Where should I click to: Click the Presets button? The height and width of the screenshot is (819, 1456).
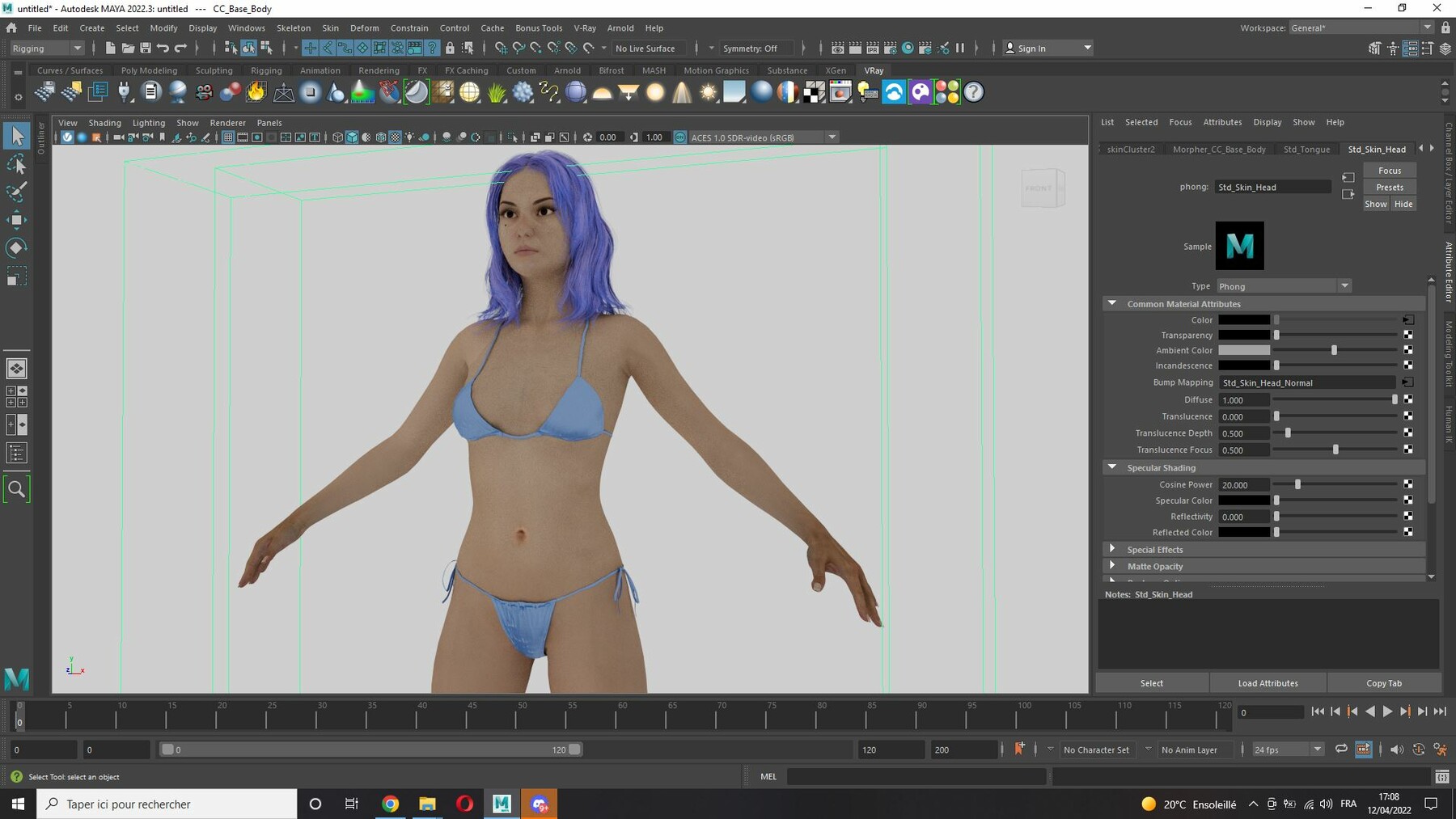tap(1390, 187)
